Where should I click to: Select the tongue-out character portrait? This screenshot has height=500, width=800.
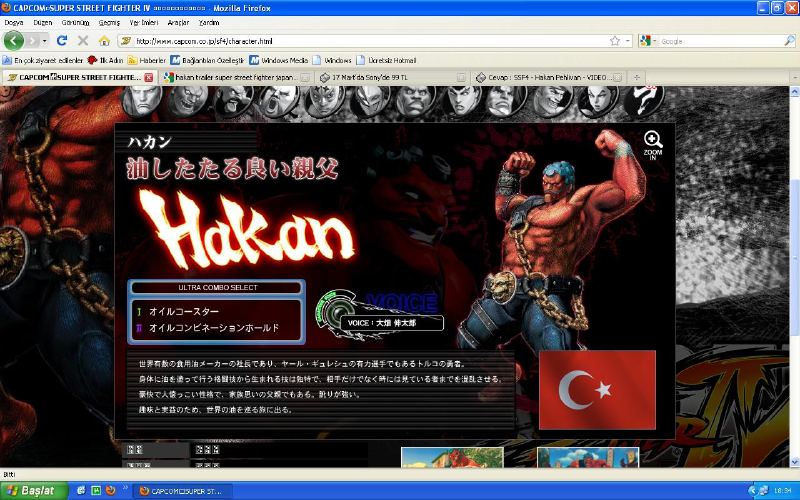pyautogui.click(x=233, y=101)
